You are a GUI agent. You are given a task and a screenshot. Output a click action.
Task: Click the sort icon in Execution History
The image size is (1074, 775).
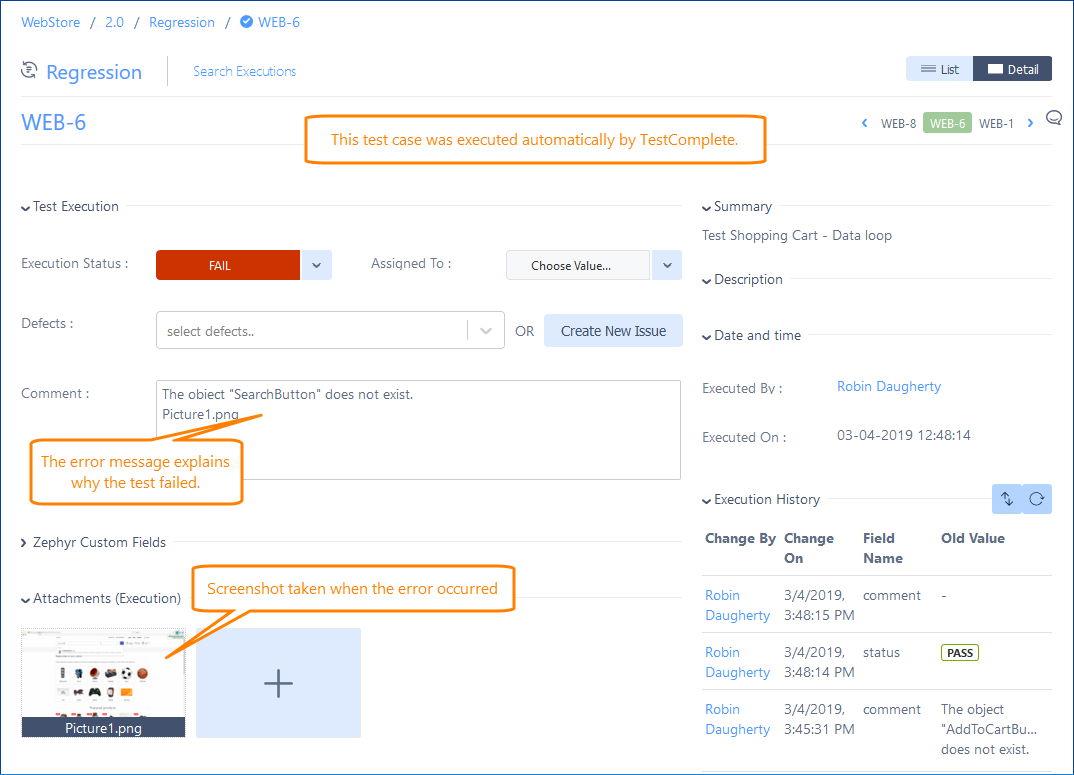(1007, 498)
